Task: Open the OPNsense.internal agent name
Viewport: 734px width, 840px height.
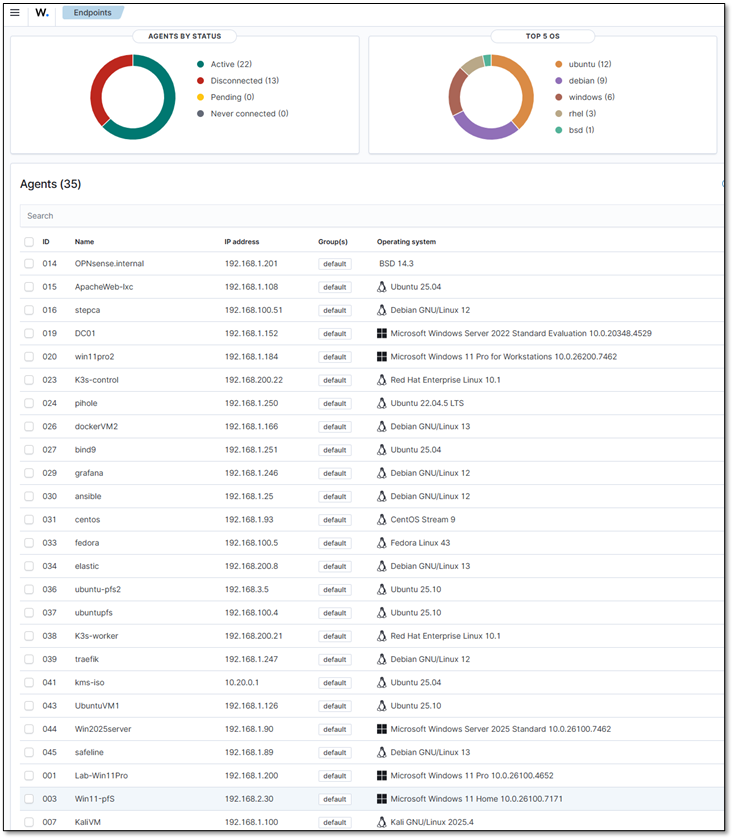Action: pyautogui.click(x=109, y=264)
